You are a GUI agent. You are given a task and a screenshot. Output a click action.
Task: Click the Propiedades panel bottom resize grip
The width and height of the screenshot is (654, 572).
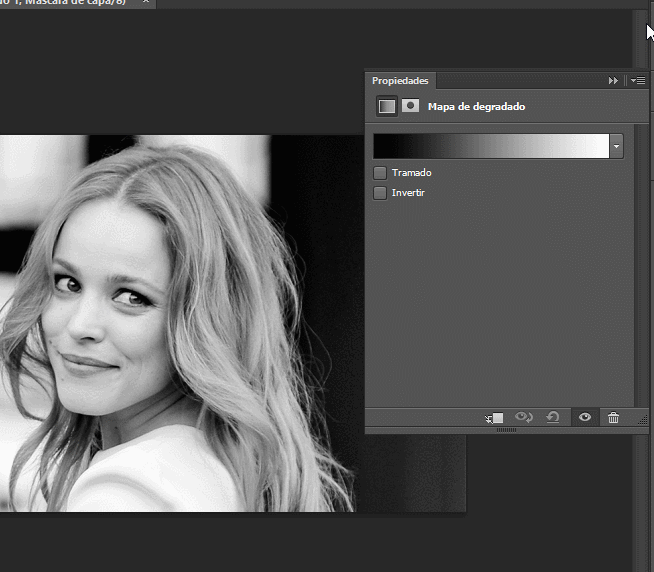coord(506,430)
